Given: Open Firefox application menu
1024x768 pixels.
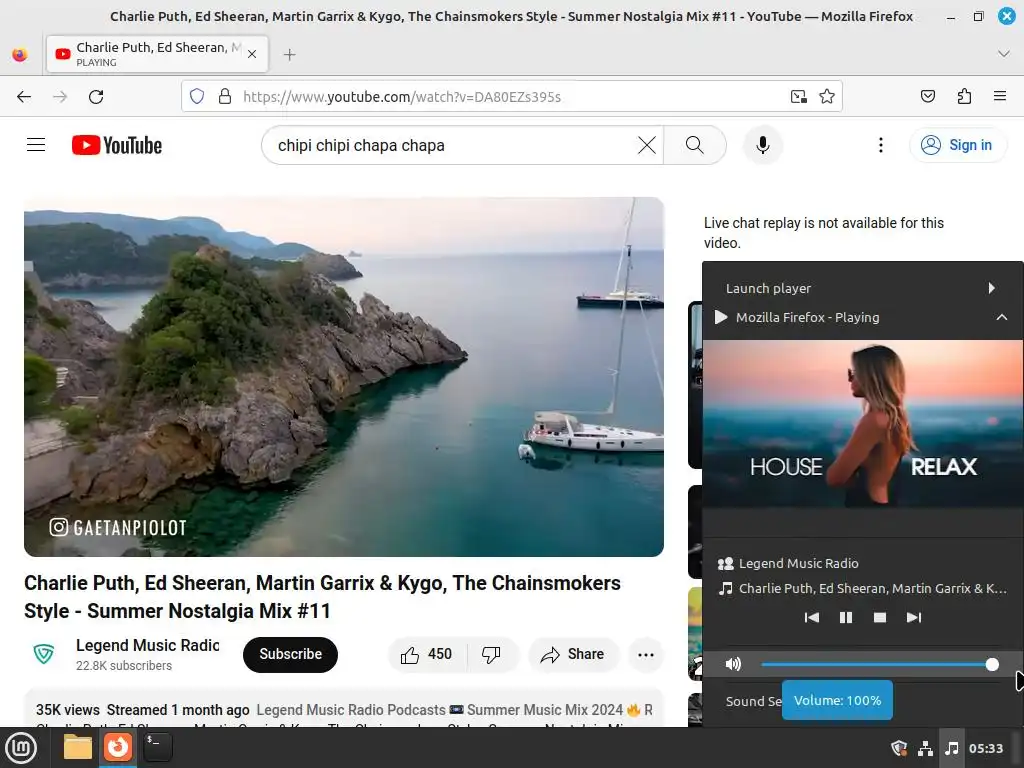Looking at the screenshot, I should (1000, 97).
